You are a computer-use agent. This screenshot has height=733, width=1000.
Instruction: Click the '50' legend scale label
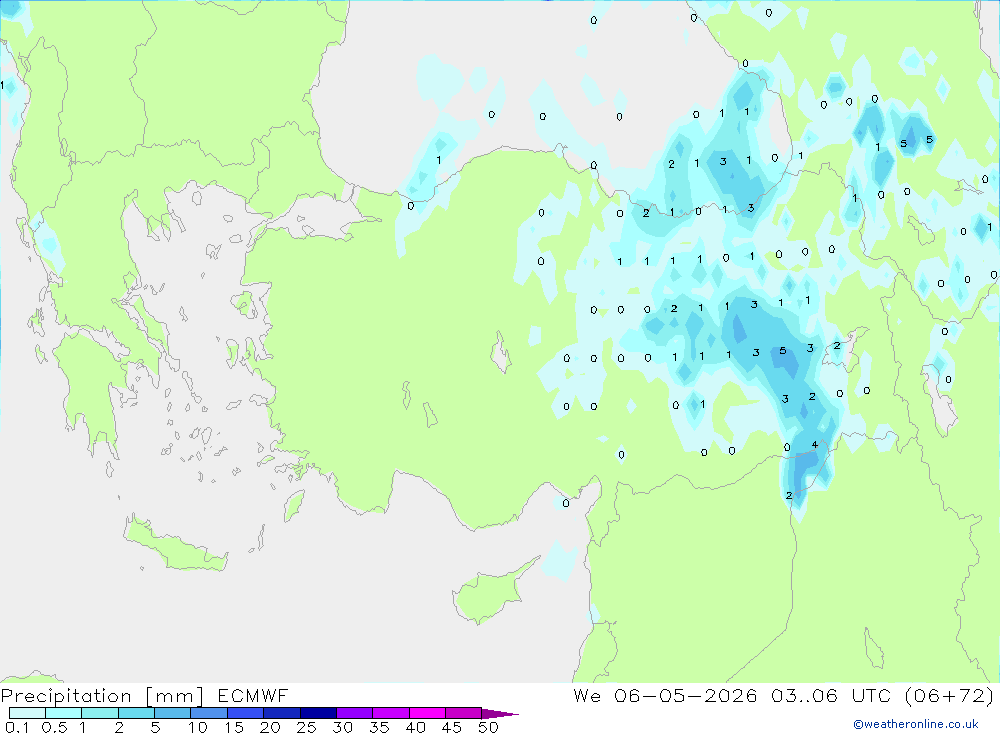[x=488, y=727]
